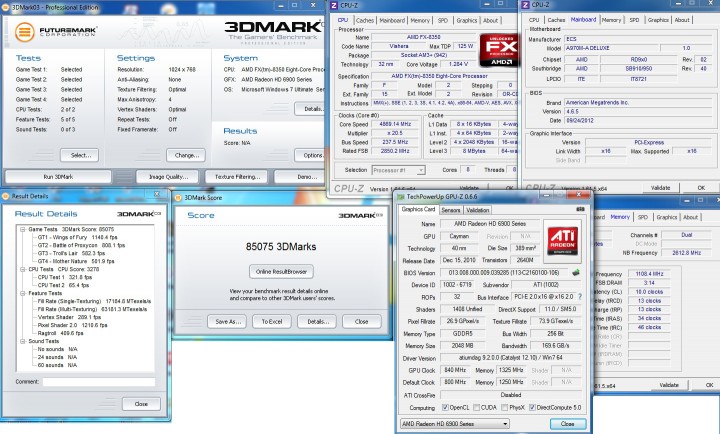Image resolution: width=720 pixels, height=434 pixels.
Task: Click the BIOS save icon in GPU-Z
Action: [x=576, y=272]
